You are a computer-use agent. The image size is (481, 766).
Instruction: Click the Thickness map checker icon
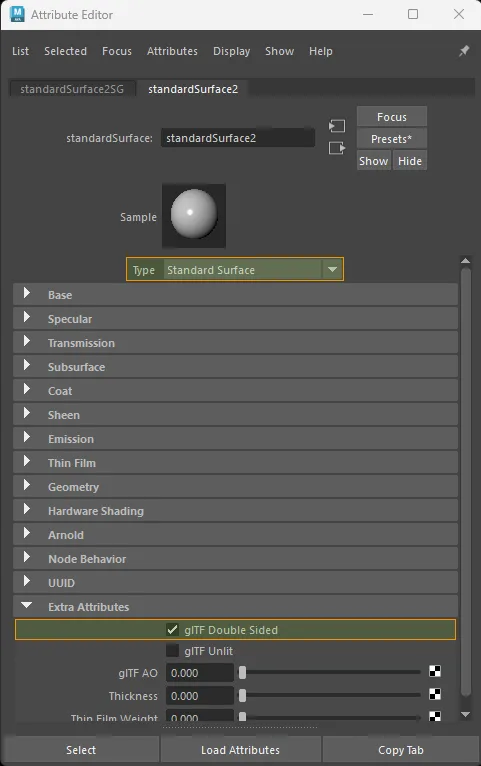(435, 694)
